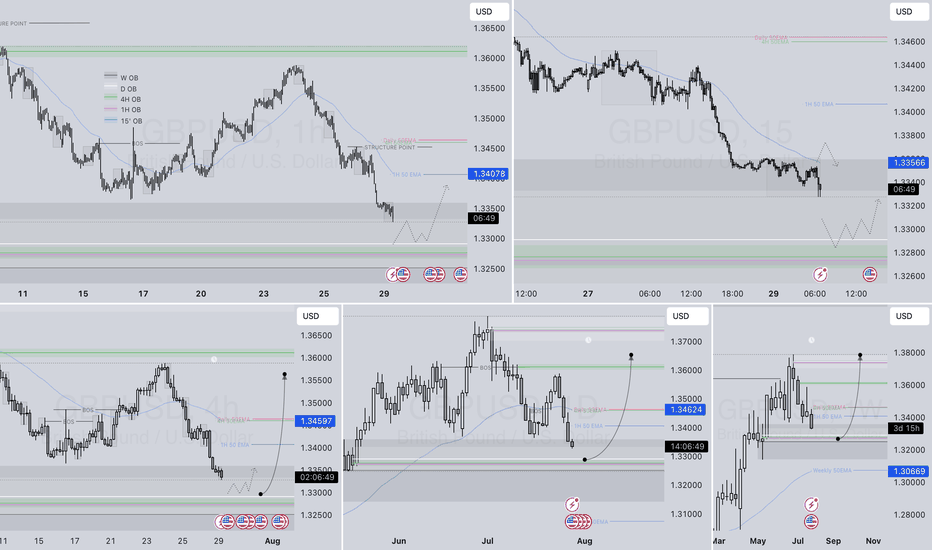Click blue price label 1.33566 on 15-minute chart
Image resolution: width=932 pixels, height=550 pixels.
909,162
